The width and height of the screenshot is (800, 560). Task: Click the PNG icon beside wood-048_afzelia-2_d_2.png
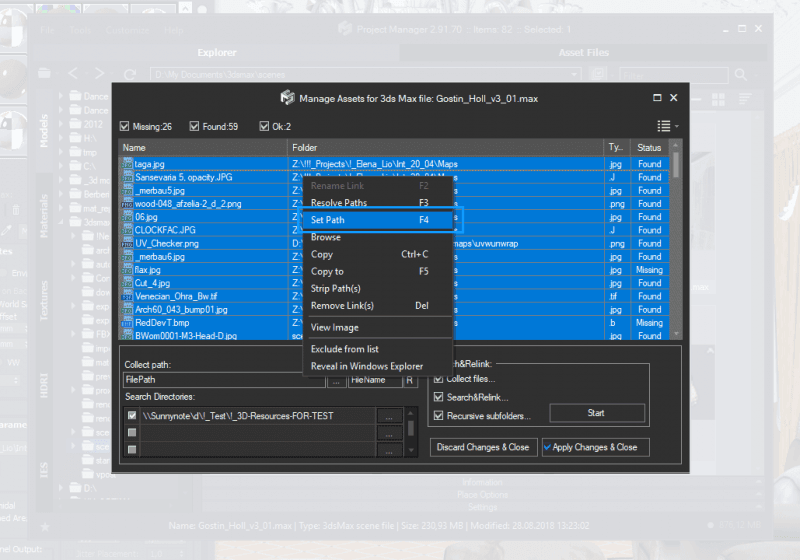[127, 203]
